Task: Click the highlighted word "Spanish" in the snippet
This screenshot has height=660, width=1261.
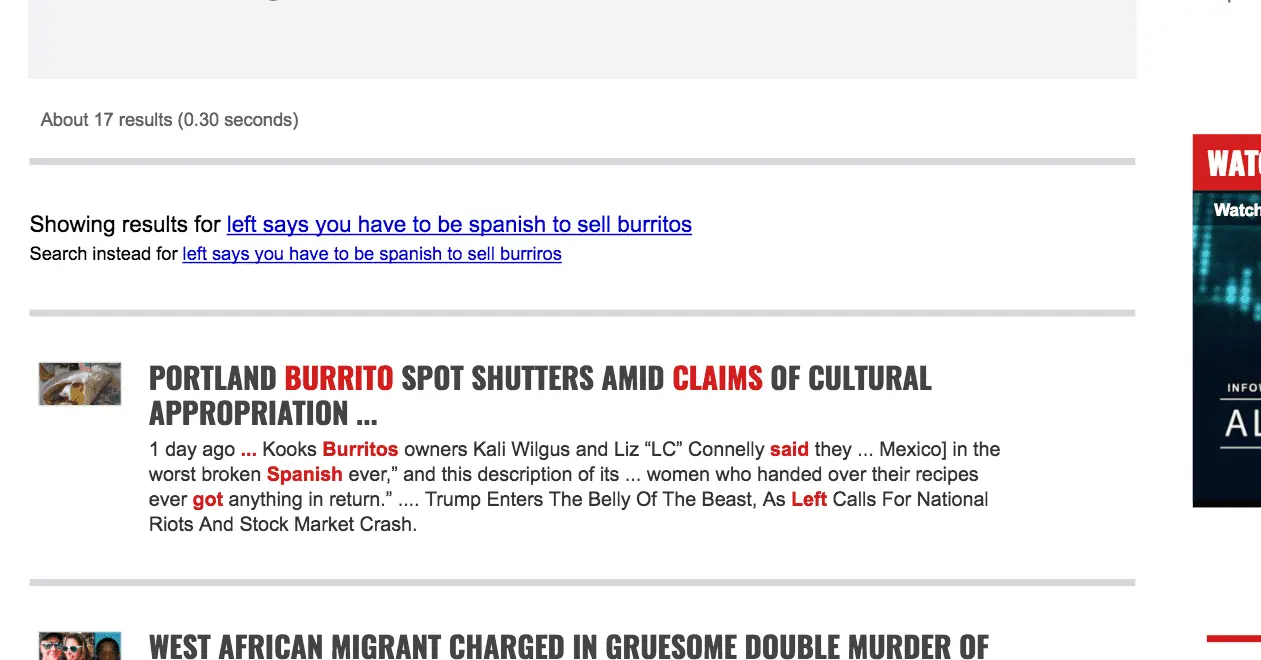Action: click(304, 474)
